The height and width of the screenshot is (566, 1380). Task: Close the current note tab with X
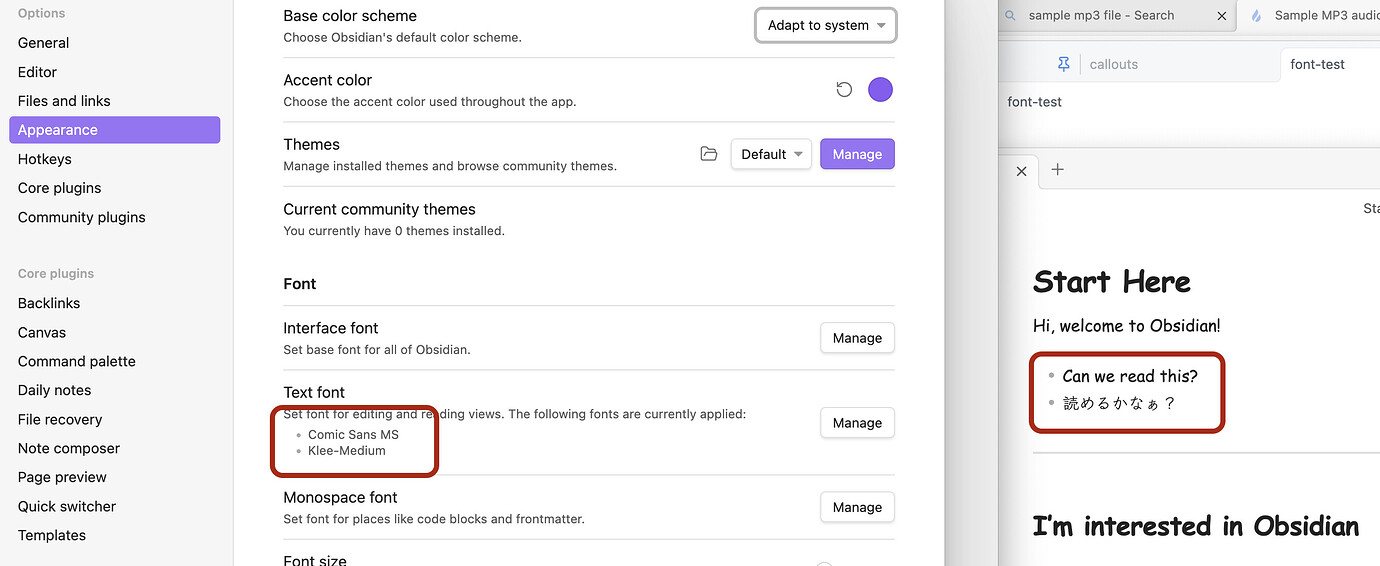coord(1021,171)
